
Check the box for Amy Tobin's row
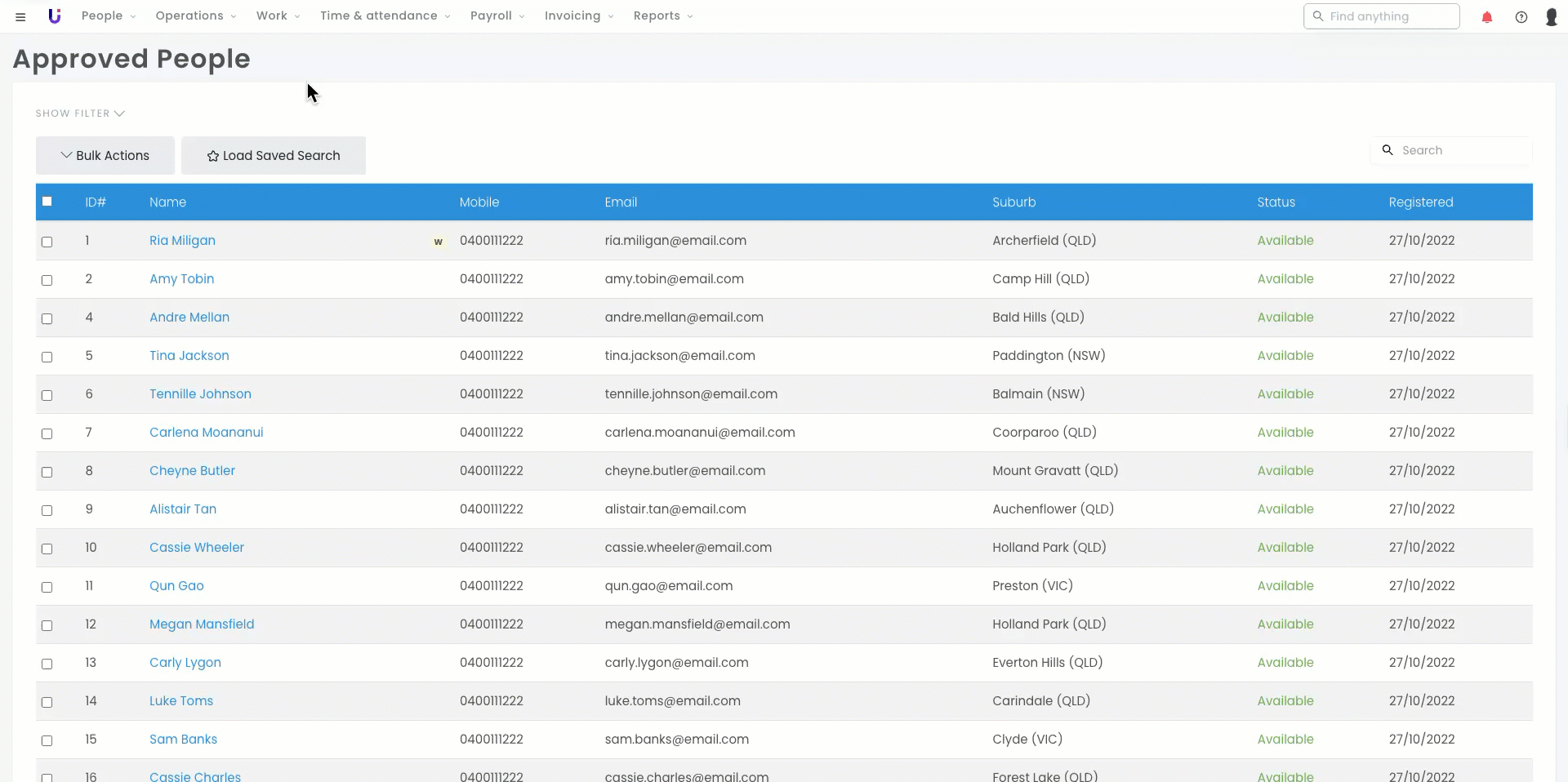tap(47, 280)
